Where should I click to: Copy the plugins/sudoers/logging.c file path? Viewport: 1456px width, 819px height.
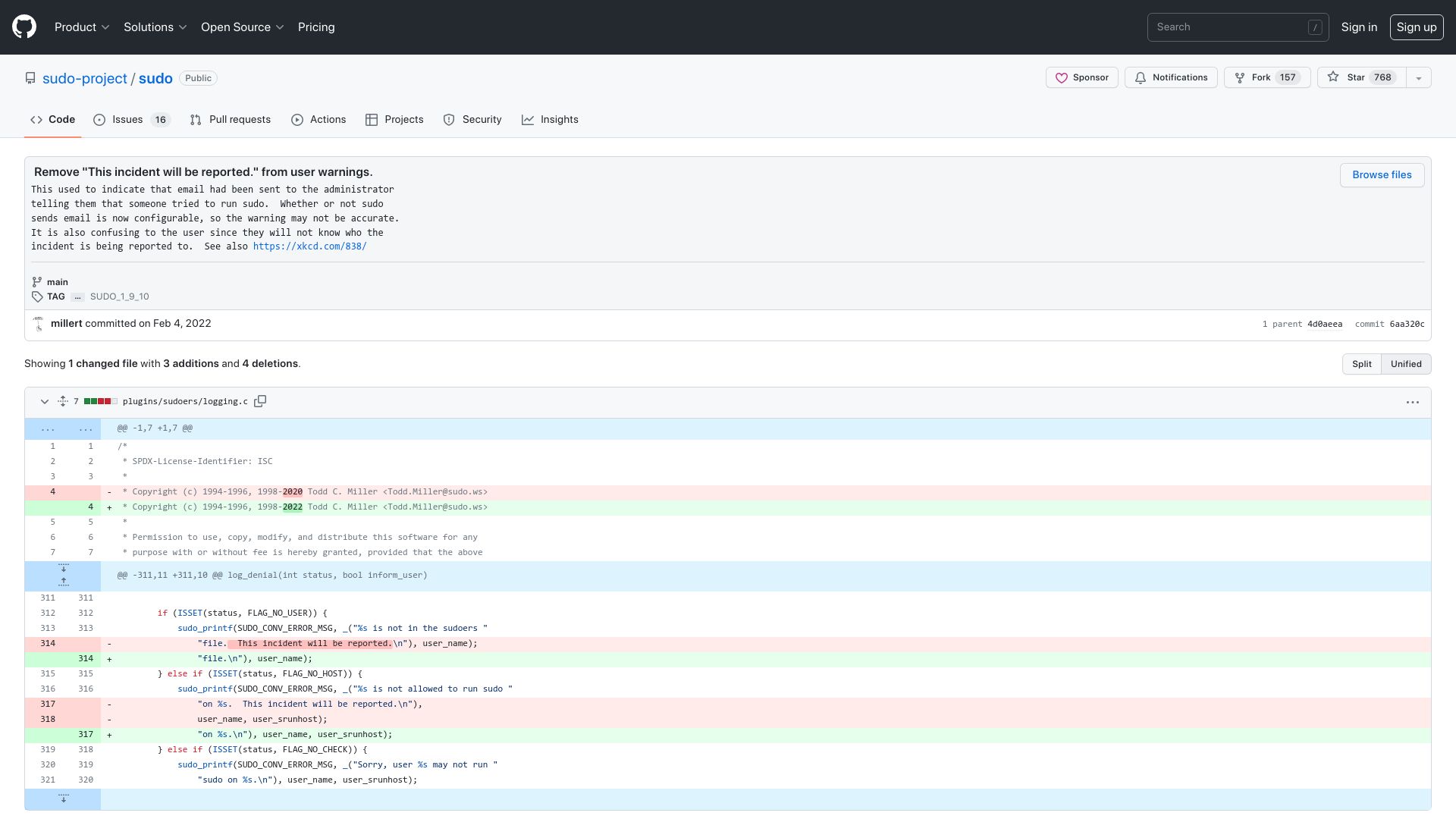click(x=260, y=401)
